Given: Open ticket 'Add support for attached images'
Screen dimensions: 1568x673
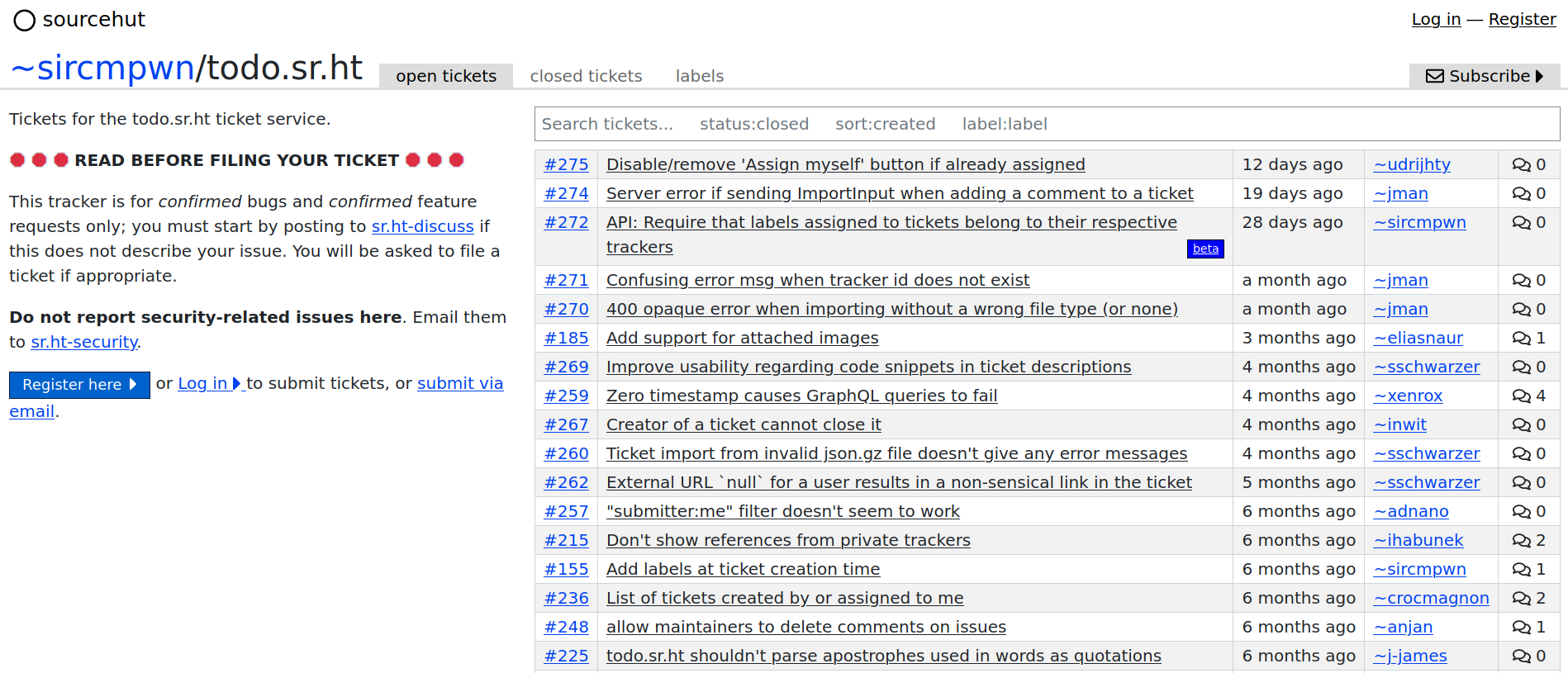Looking at the screenshot, I should pyautogui.click(x=743, y=338).
